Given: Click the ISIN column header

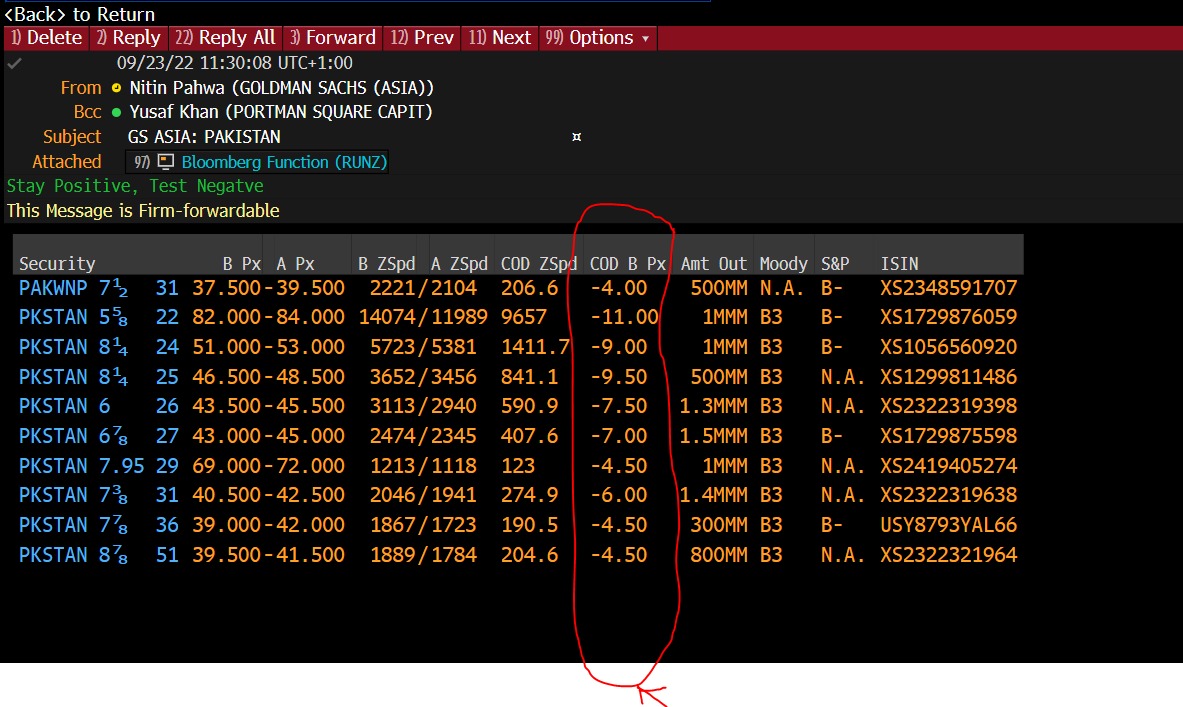Looking at the screenshot, I should (x=899, y=263).
